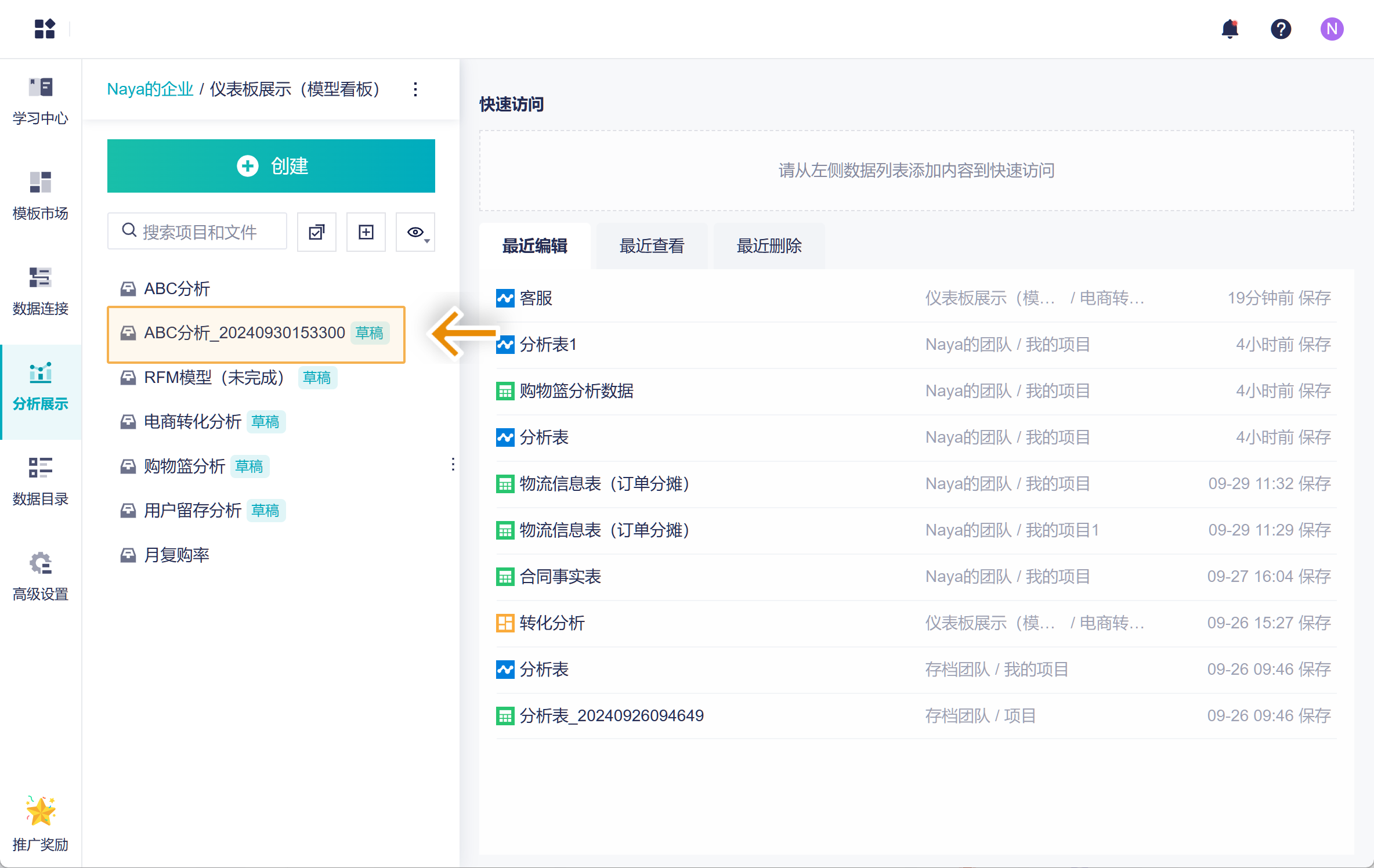1374x868 pixels.
Task: Click the folder icon of 用户留存分析
Action: coord(128,511)
